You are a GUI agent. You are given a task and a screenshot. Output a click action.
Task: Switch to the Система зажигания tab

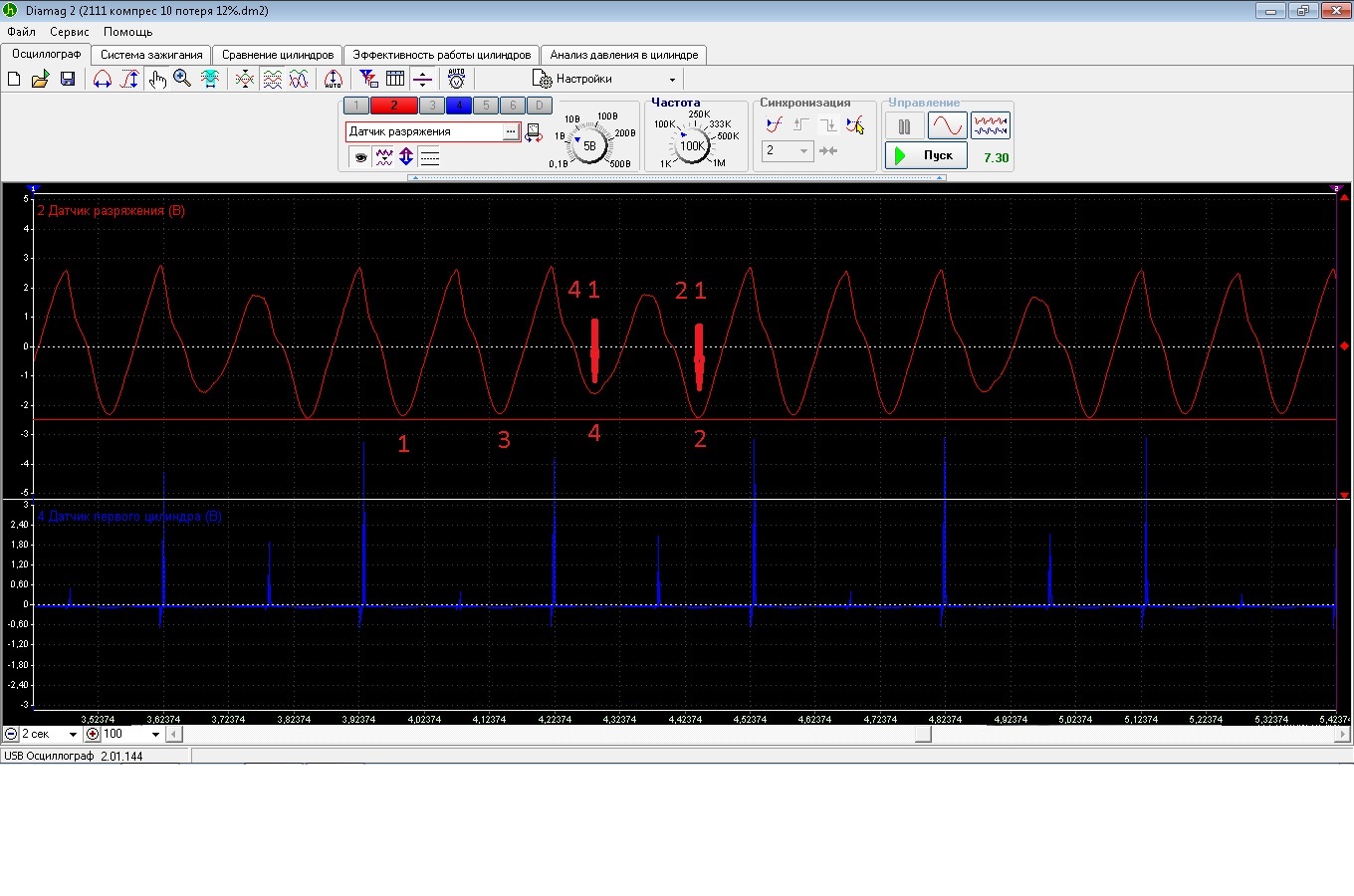(151, 55)
